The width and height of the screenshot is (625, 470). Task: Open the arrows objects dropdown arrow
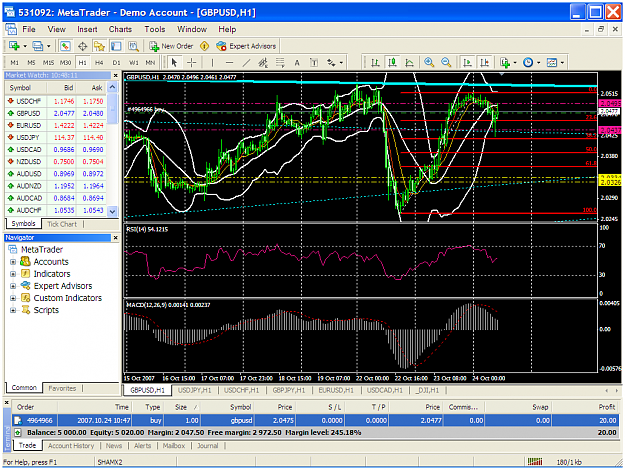point(341,63)
